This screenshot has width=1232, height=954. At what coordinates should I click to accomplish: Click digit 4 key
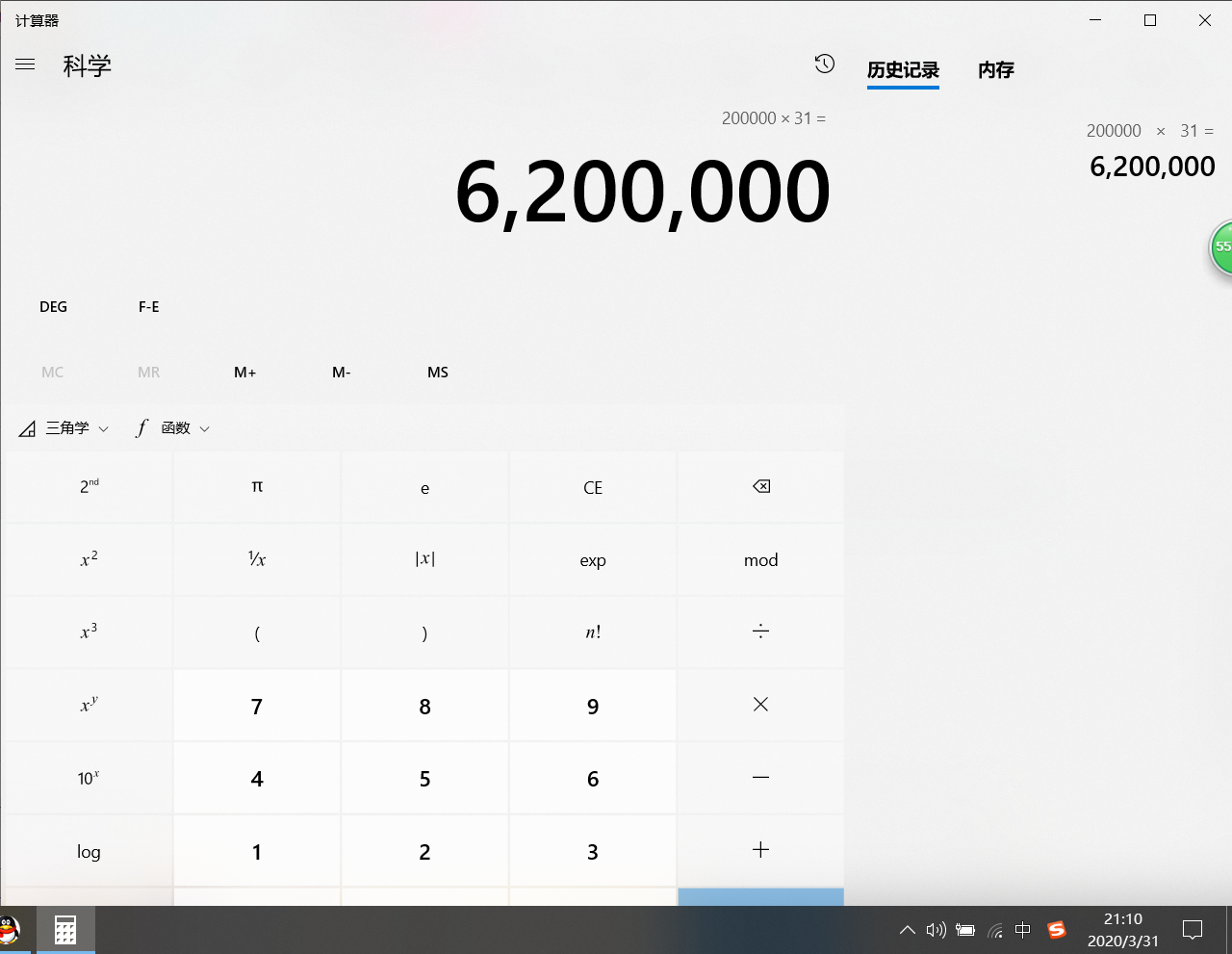pos(257,778)
